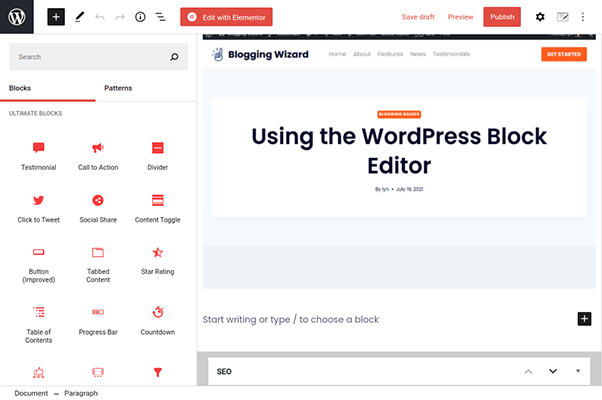Click the Features nav item

coord(390,54)
